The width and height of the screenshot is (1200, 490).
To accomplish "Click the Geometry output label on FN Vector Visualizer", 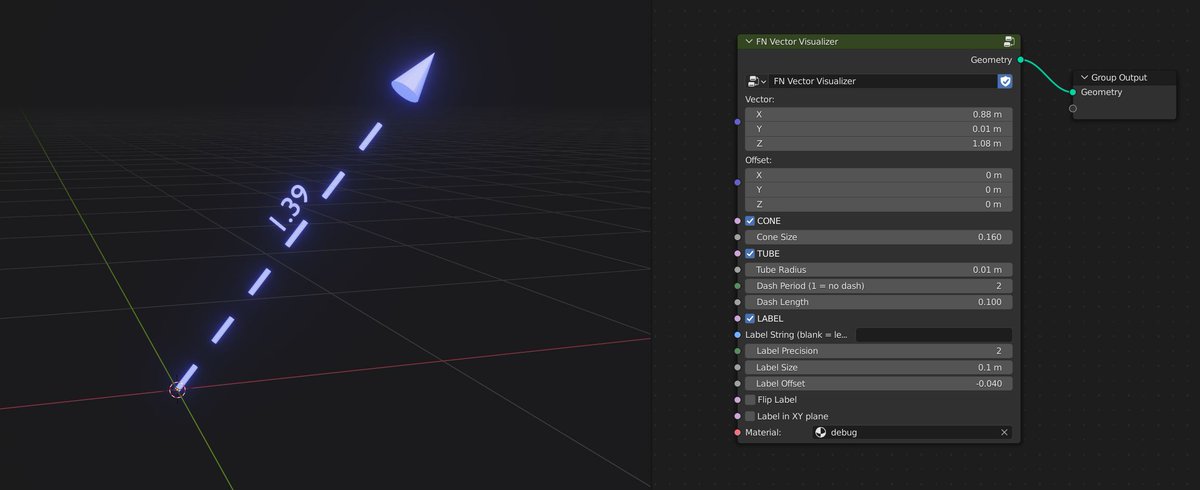I will (991, 60).
